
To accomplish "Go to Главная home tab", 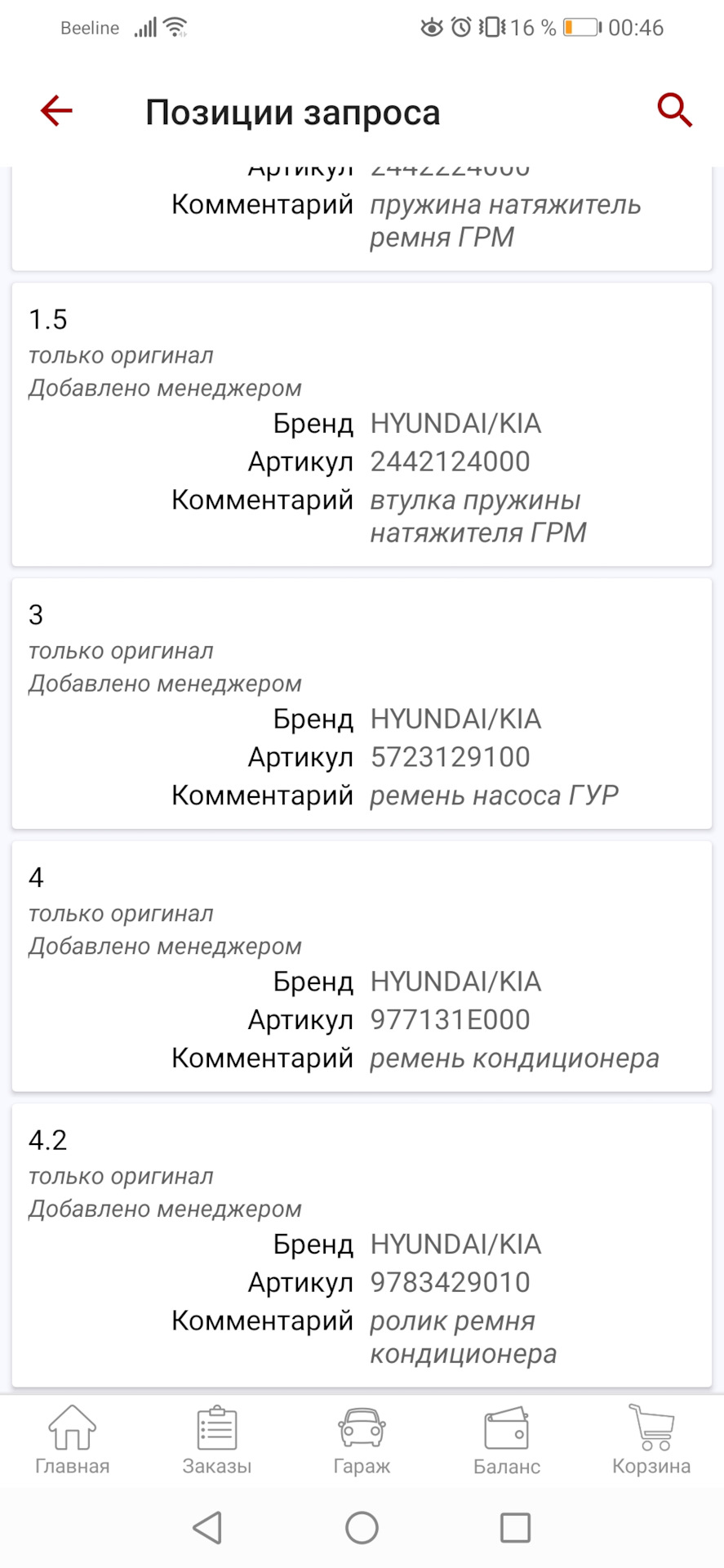I will click(72, 1441).
